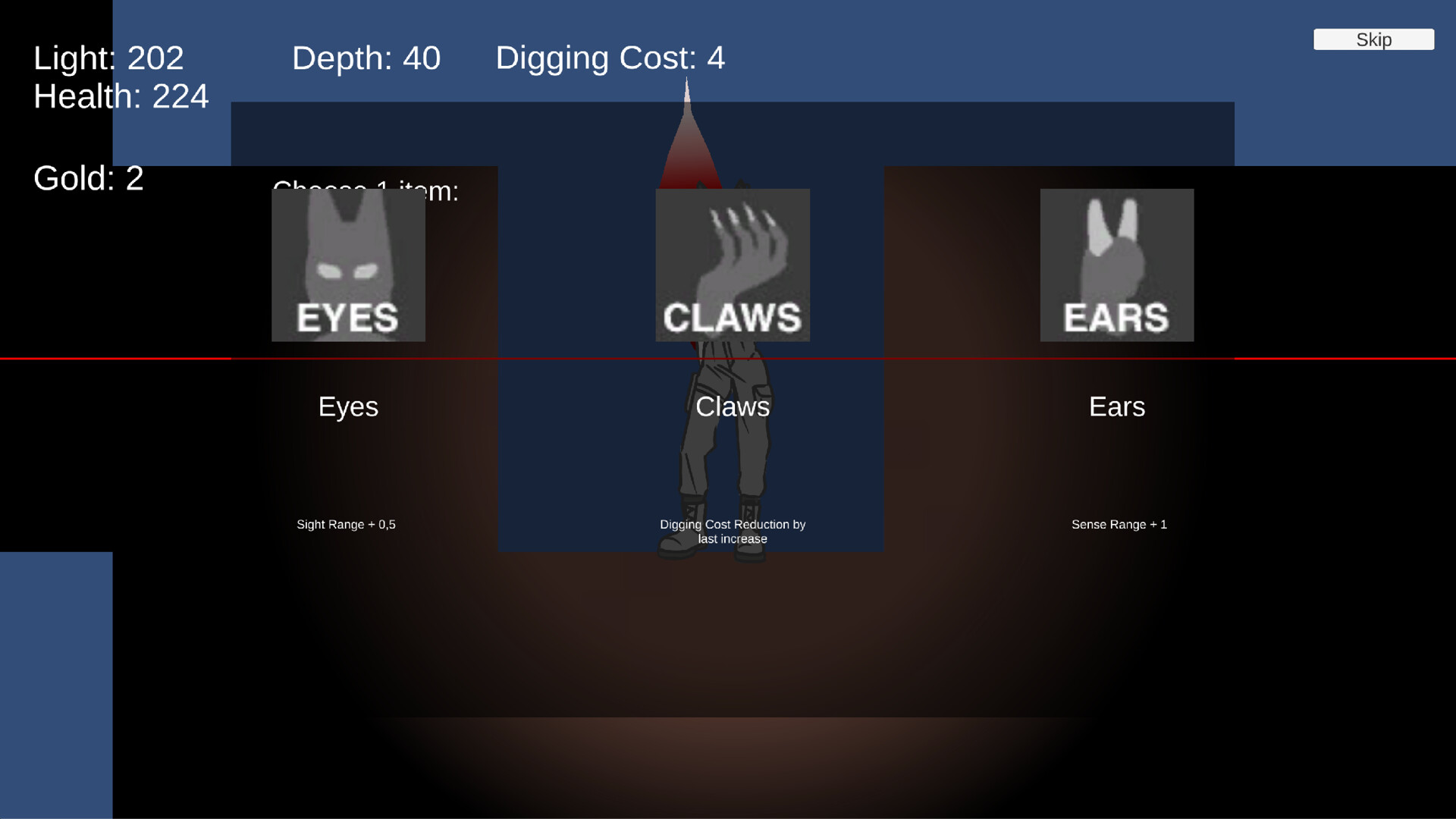Click the Gold: 2 counter
Screen dimensions: 1456x819
(88, 179)
